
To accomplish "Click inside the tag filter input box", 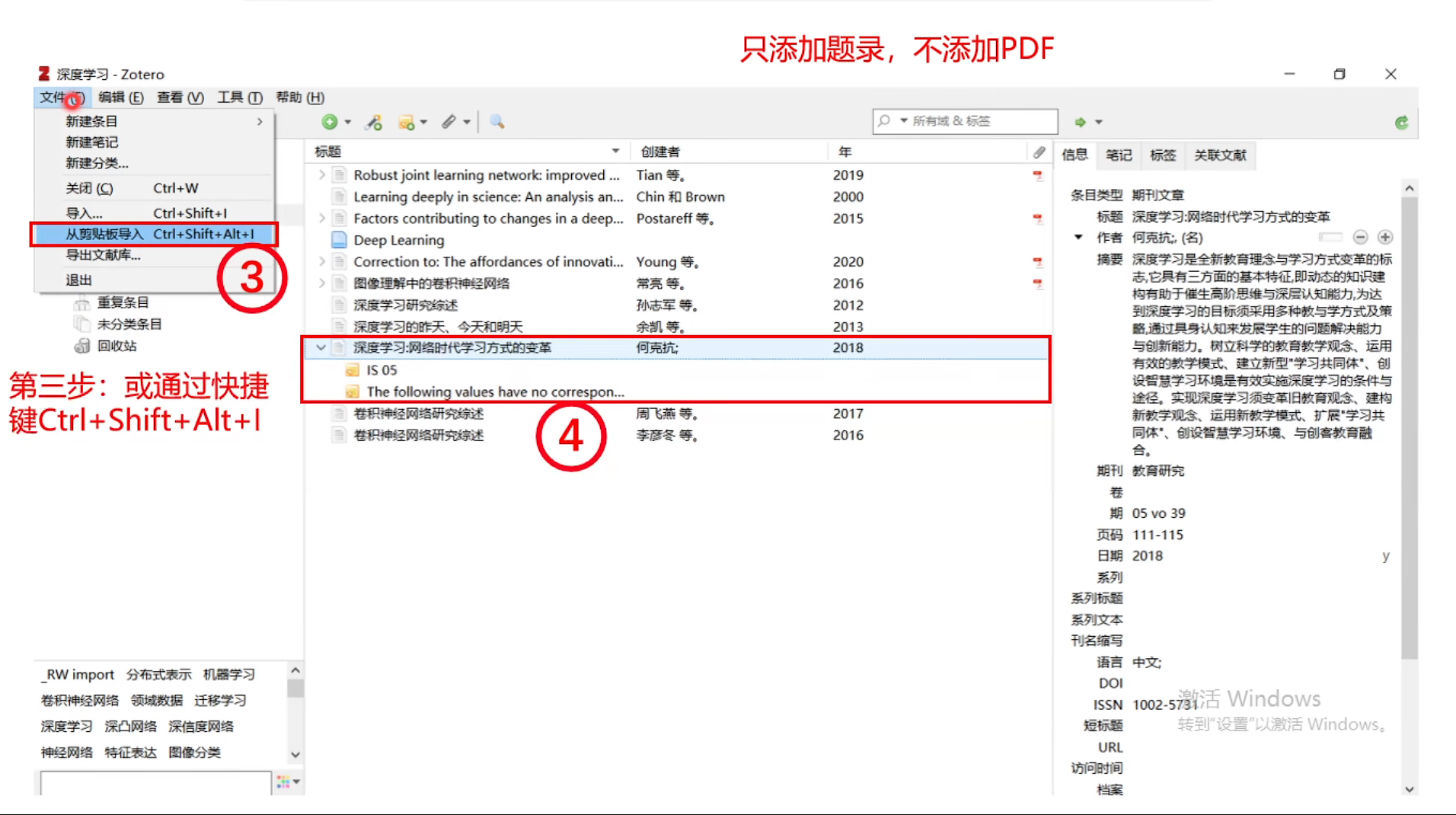I will click(x=152, y=783).
